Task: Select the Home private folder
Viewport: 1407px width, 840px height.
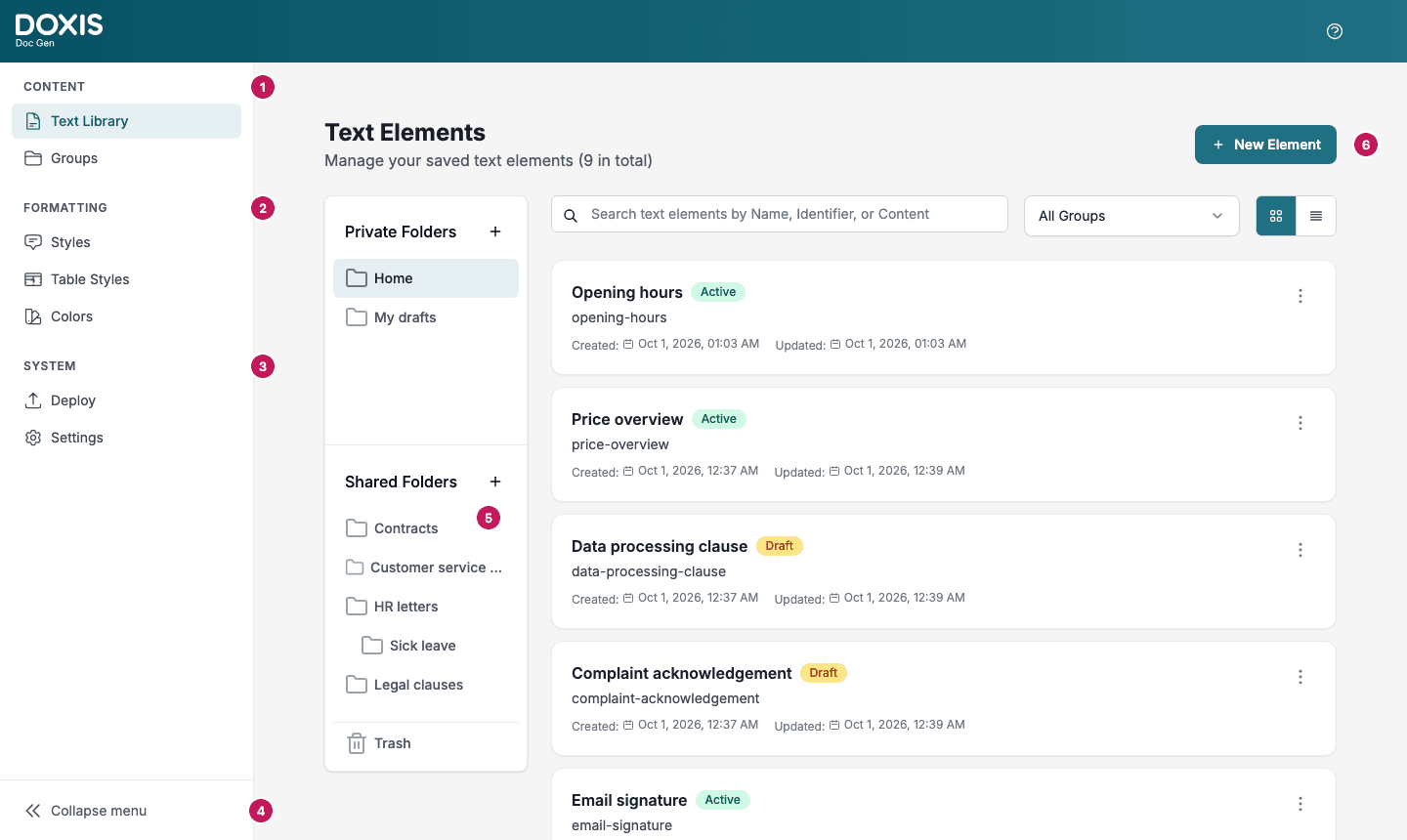Action: (x=426, y=278)
